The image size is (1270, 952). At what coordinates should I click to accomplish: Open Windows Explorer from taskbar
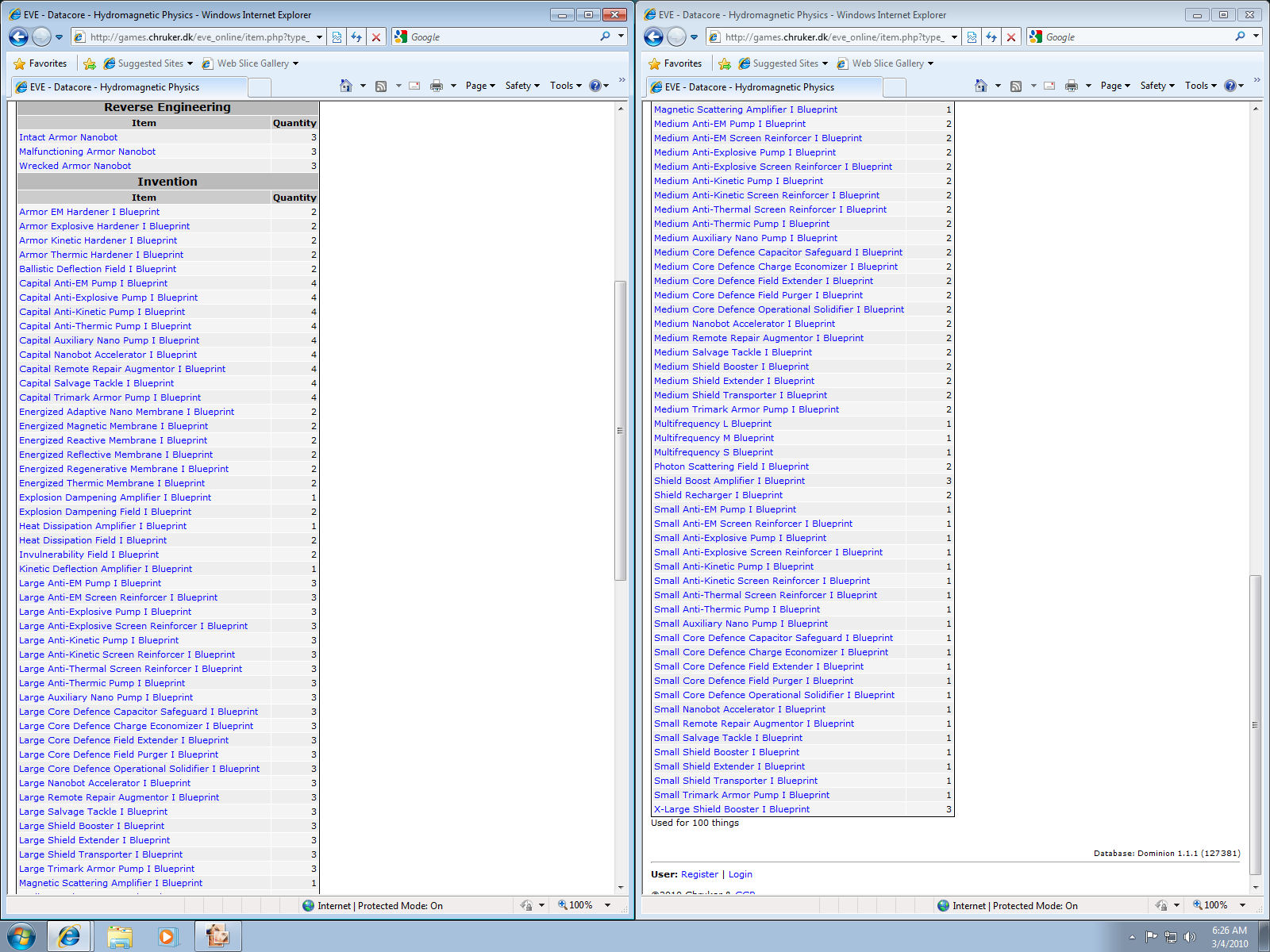tap(120, 936)
